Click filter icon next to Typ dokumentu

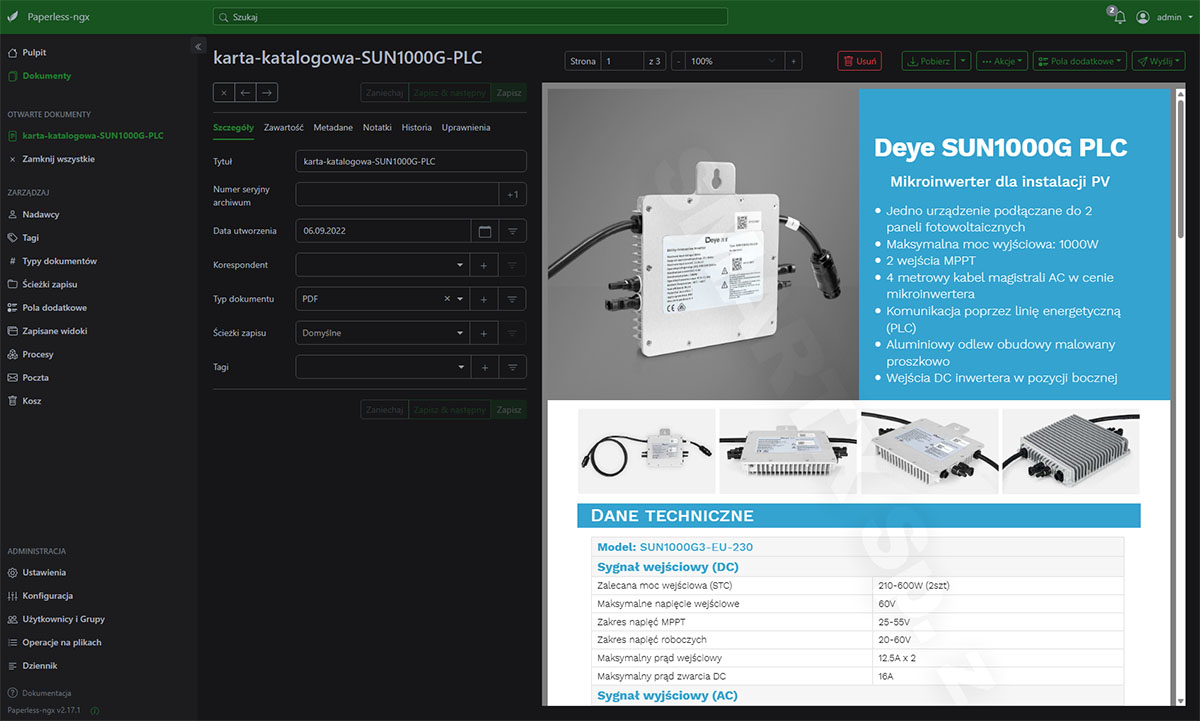[x=512, y=299]
